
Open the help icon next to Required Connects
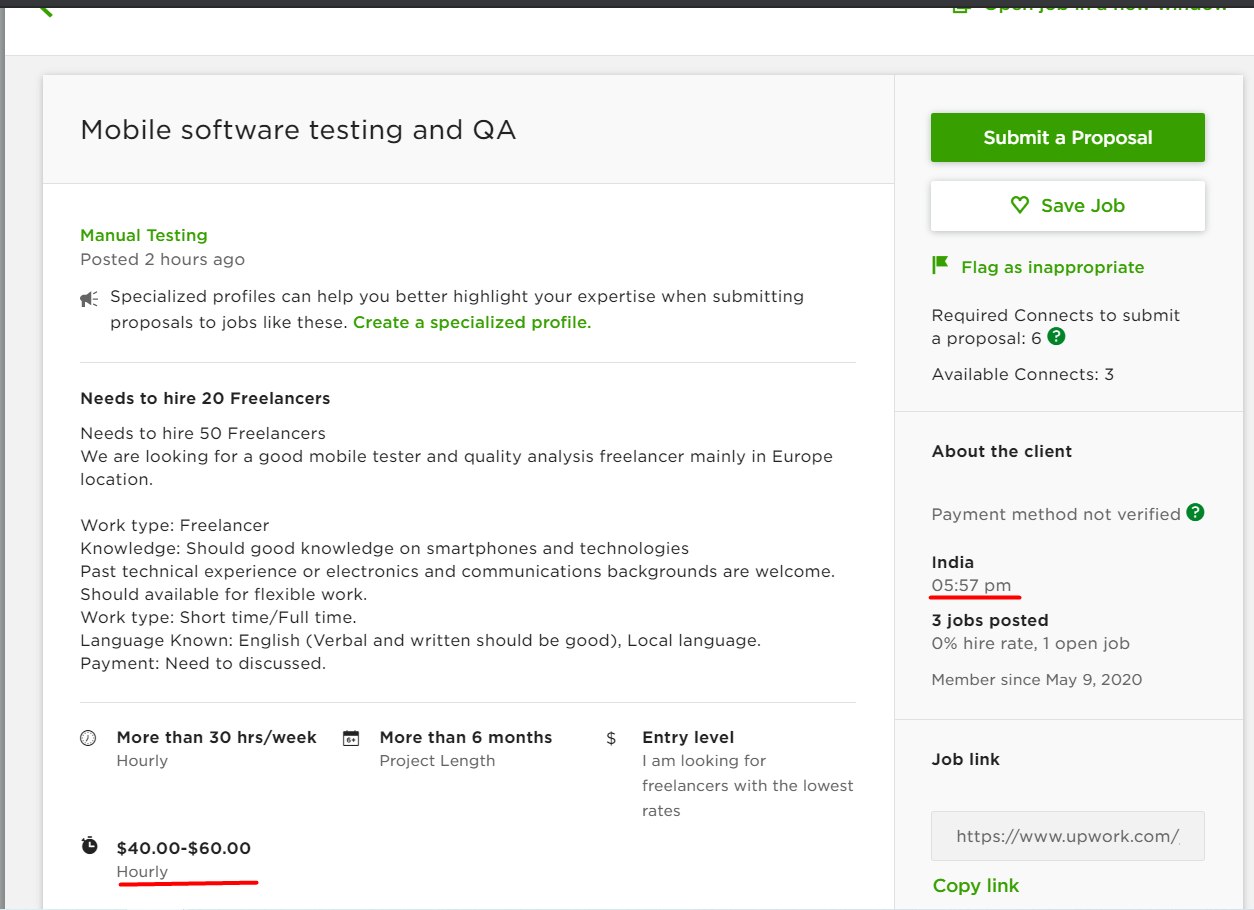pyautogui.click(x=1056, y=337)
